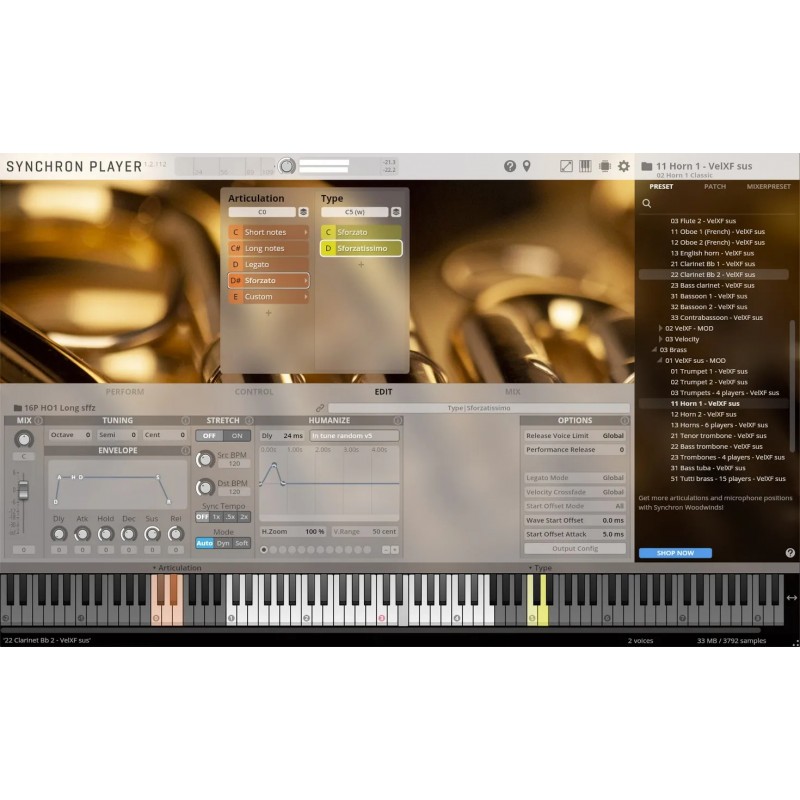Click the SHOP NOW button
Screen dimensions: 800x800
click(x=675, y=551)
